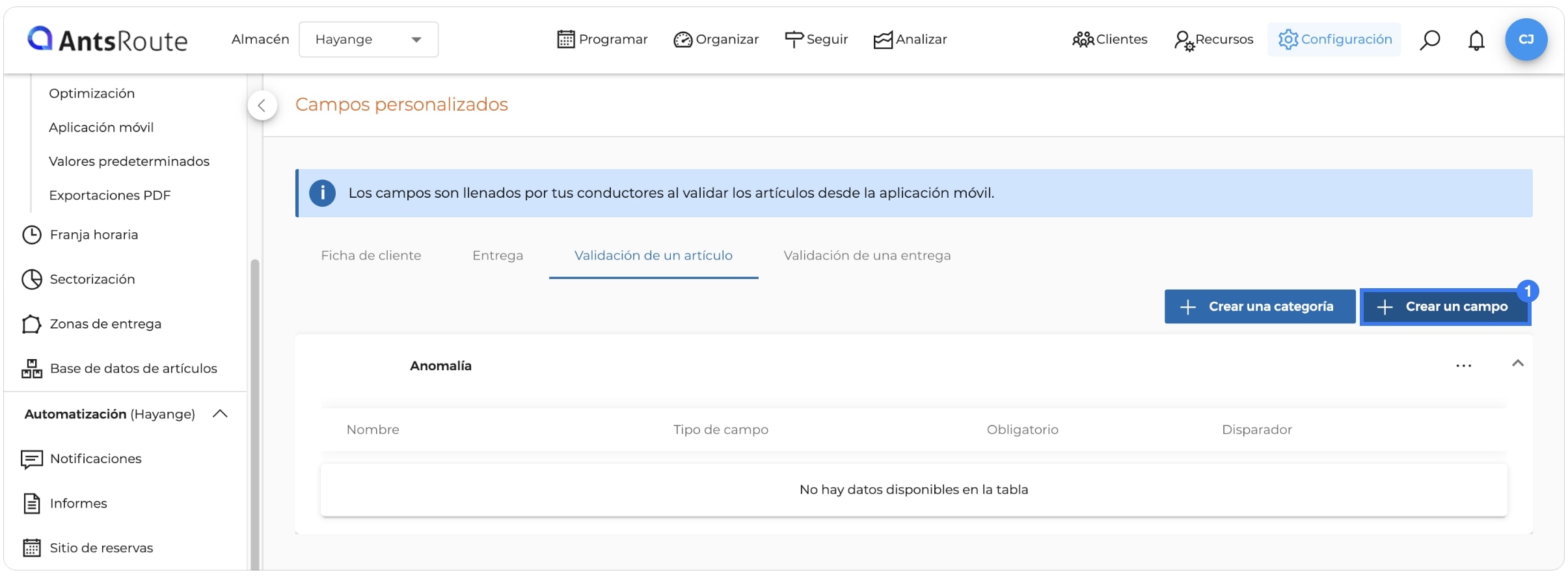Screen dimensions: 1568x577
Task: Open the Hayange warehouse dropdown
Action: pyautogui.click(x=368, y=40)
